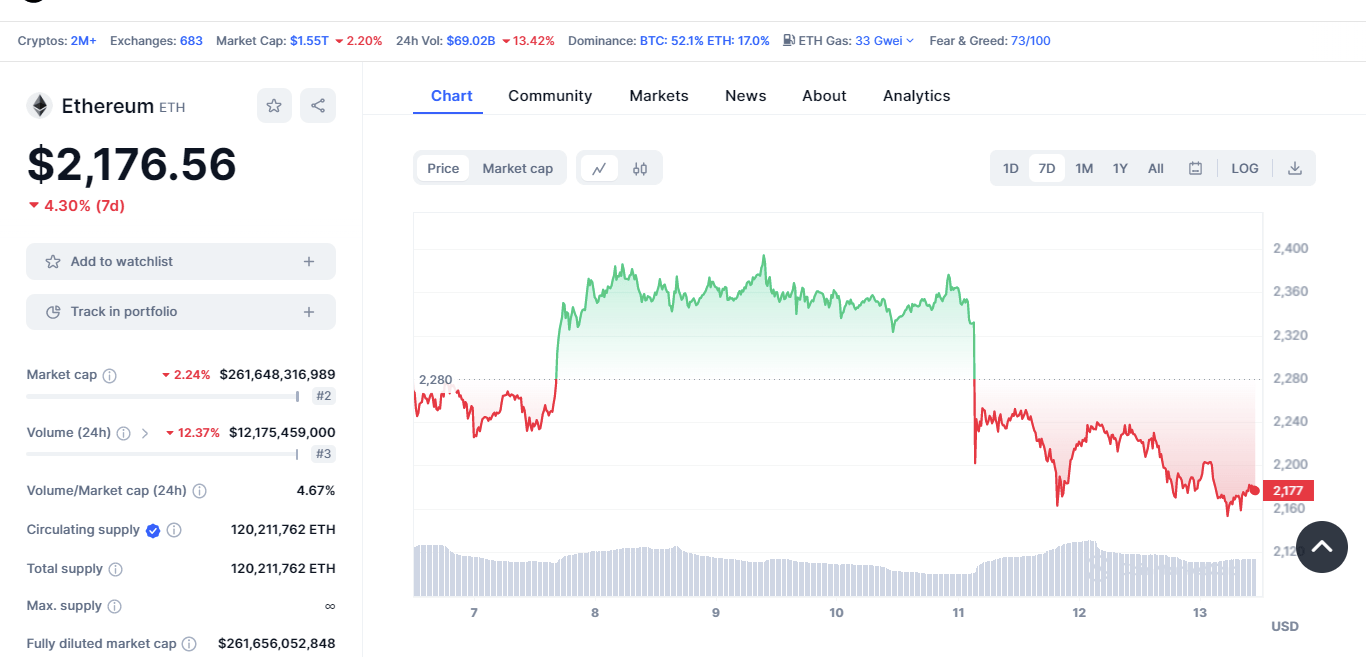Click the Add to watchlist button

pyautogui.click(x=181, y=262)
